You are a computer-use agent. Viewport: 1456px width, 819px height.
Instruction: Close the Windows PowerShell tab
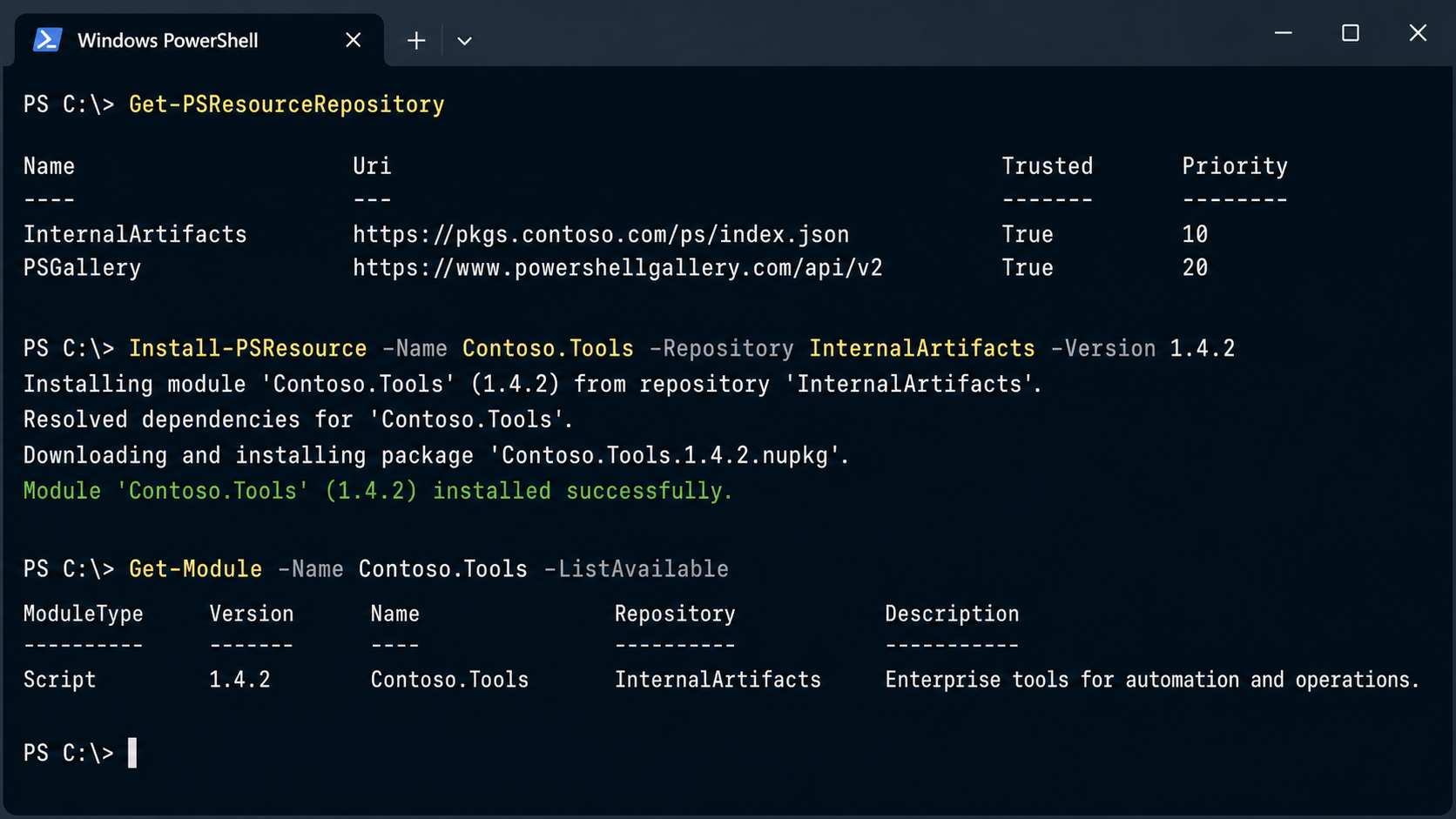(x=353, y=40)
